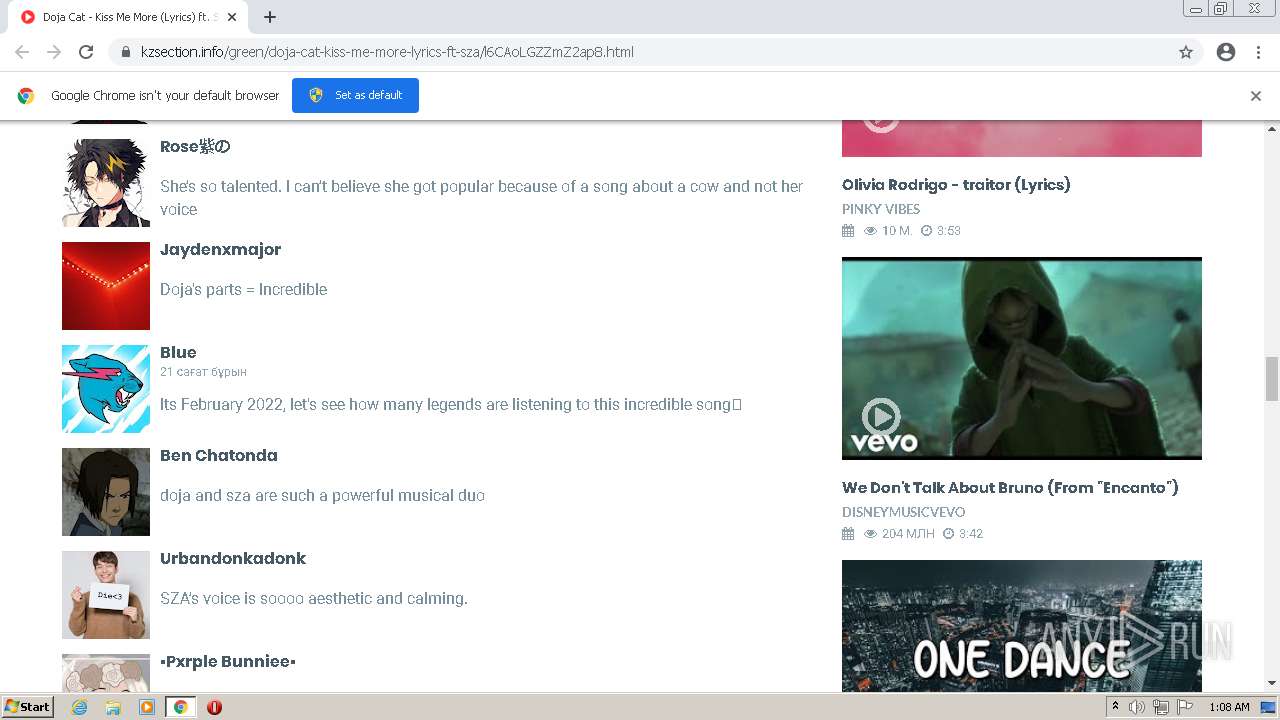
Task: Open Ben Chatonda commenter name
Action: click(x=219, y=455)
